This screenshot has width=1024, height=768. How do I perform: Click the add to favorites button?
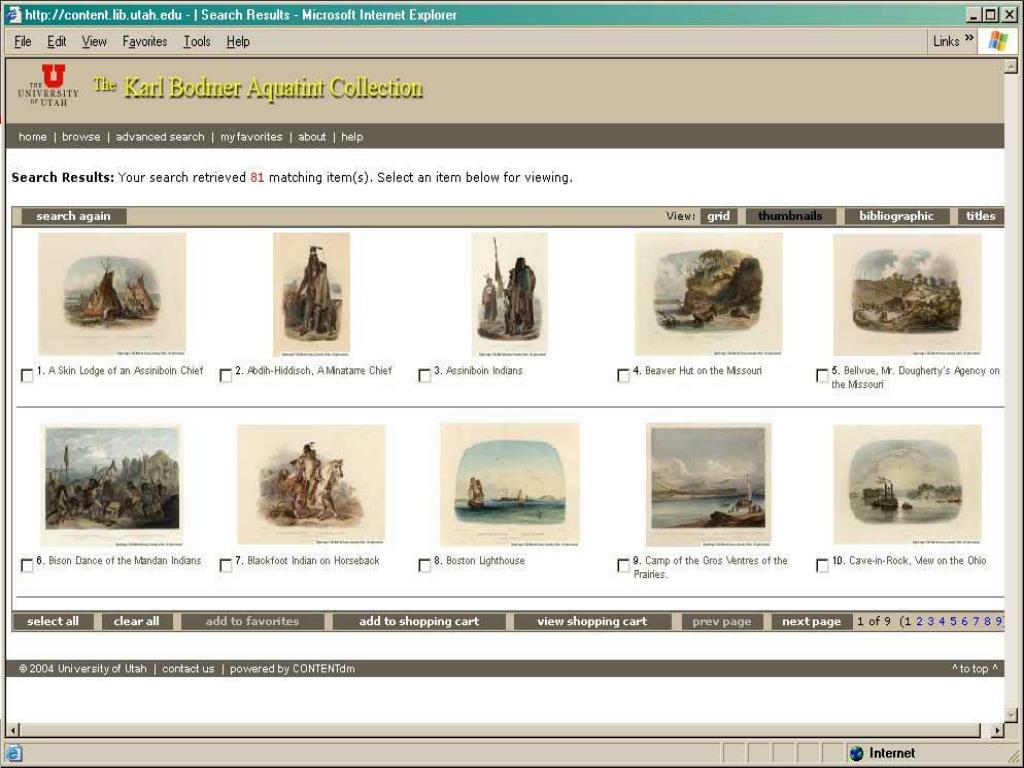tap(252, 621)
